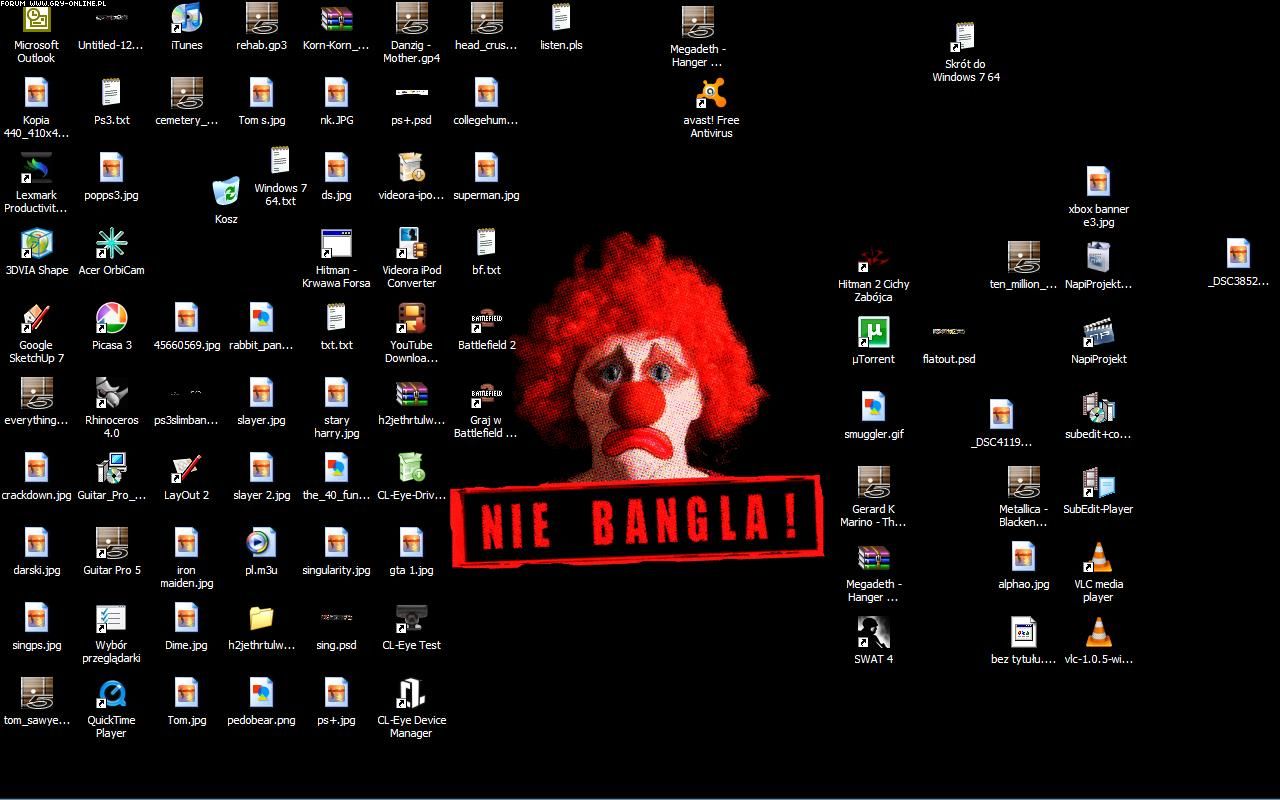Select the VLC media player shortcut
1280x800 pixels.
1098,558
